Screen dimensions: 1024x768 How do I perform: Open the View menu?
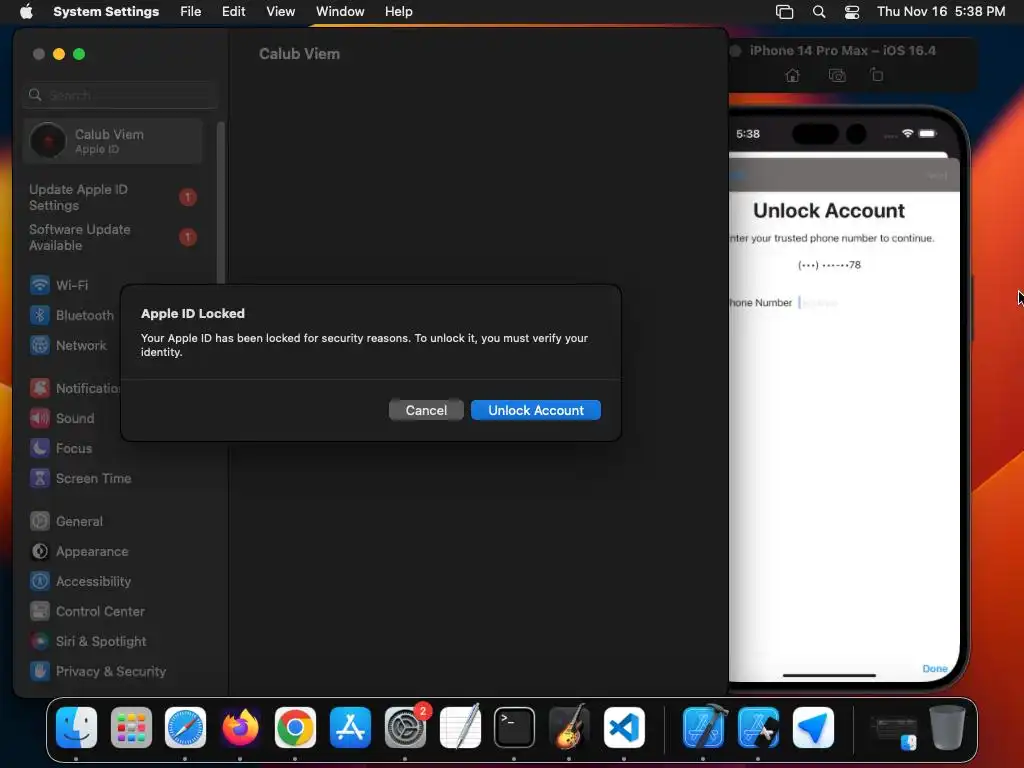coord(280,12)
